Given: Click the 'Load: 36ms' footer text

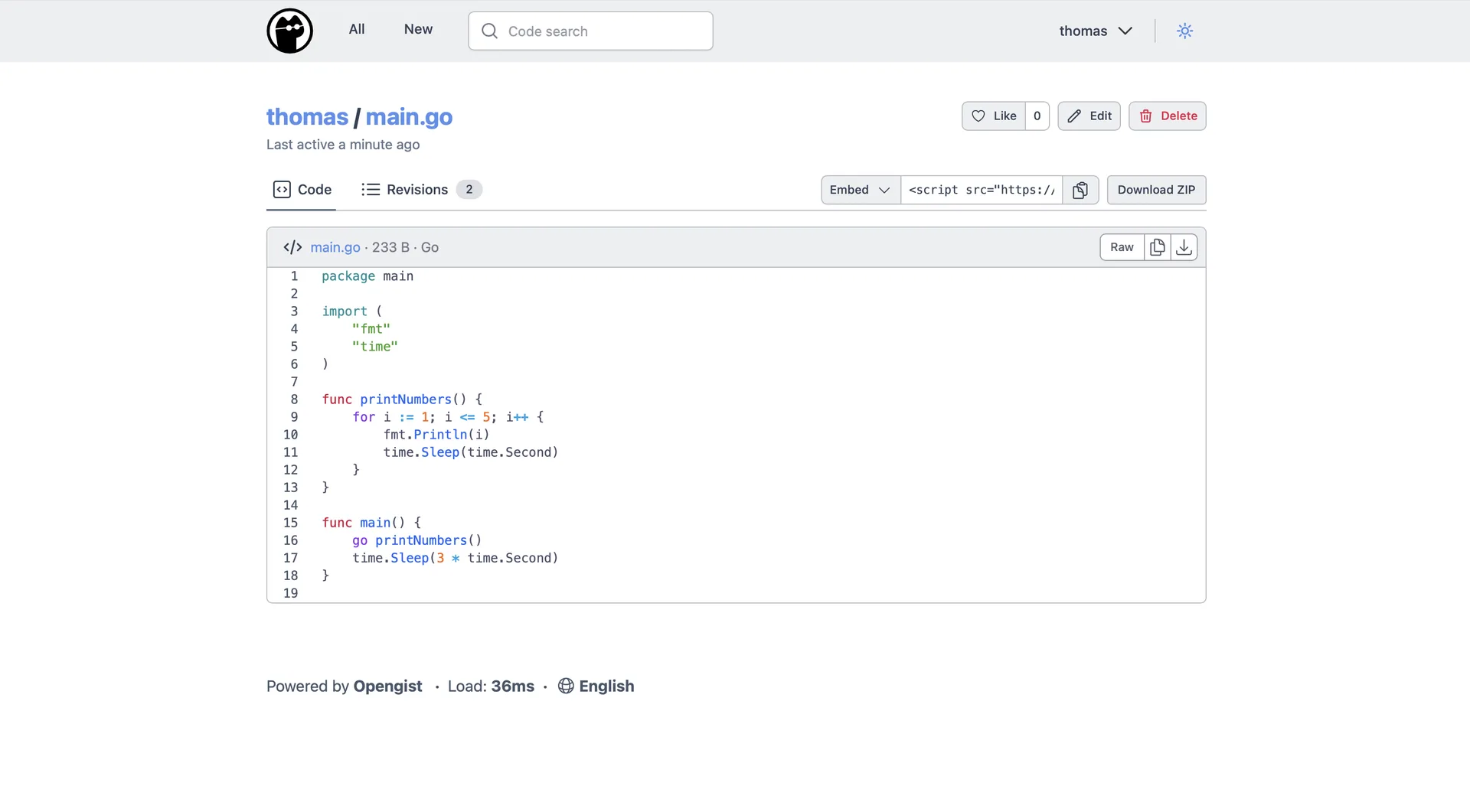Looking at the screenshot, I should click(x=491, y=686).
